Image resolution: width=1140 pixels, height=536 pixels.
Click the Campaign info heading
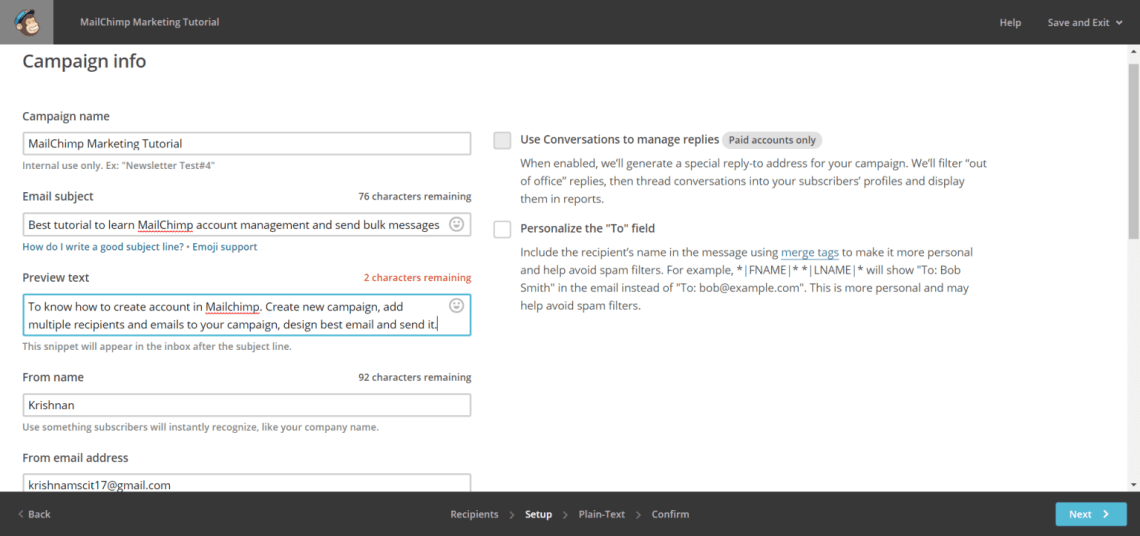[84, 62]
